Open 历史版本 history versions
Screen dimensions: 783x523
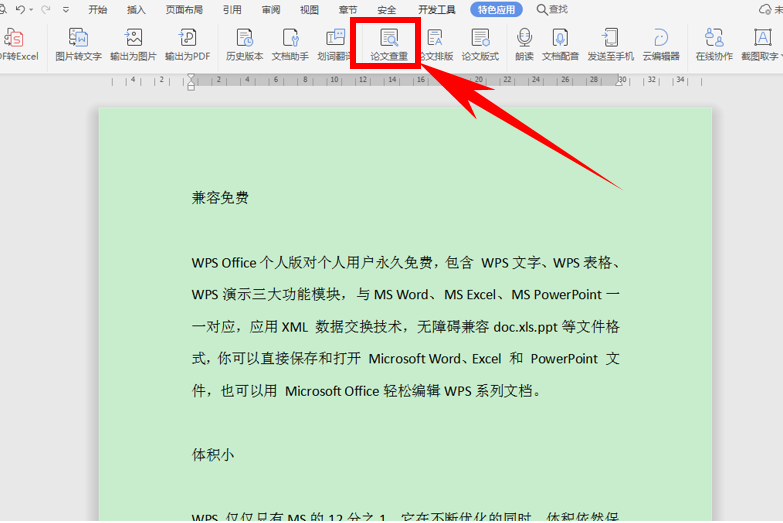(245, 44)
